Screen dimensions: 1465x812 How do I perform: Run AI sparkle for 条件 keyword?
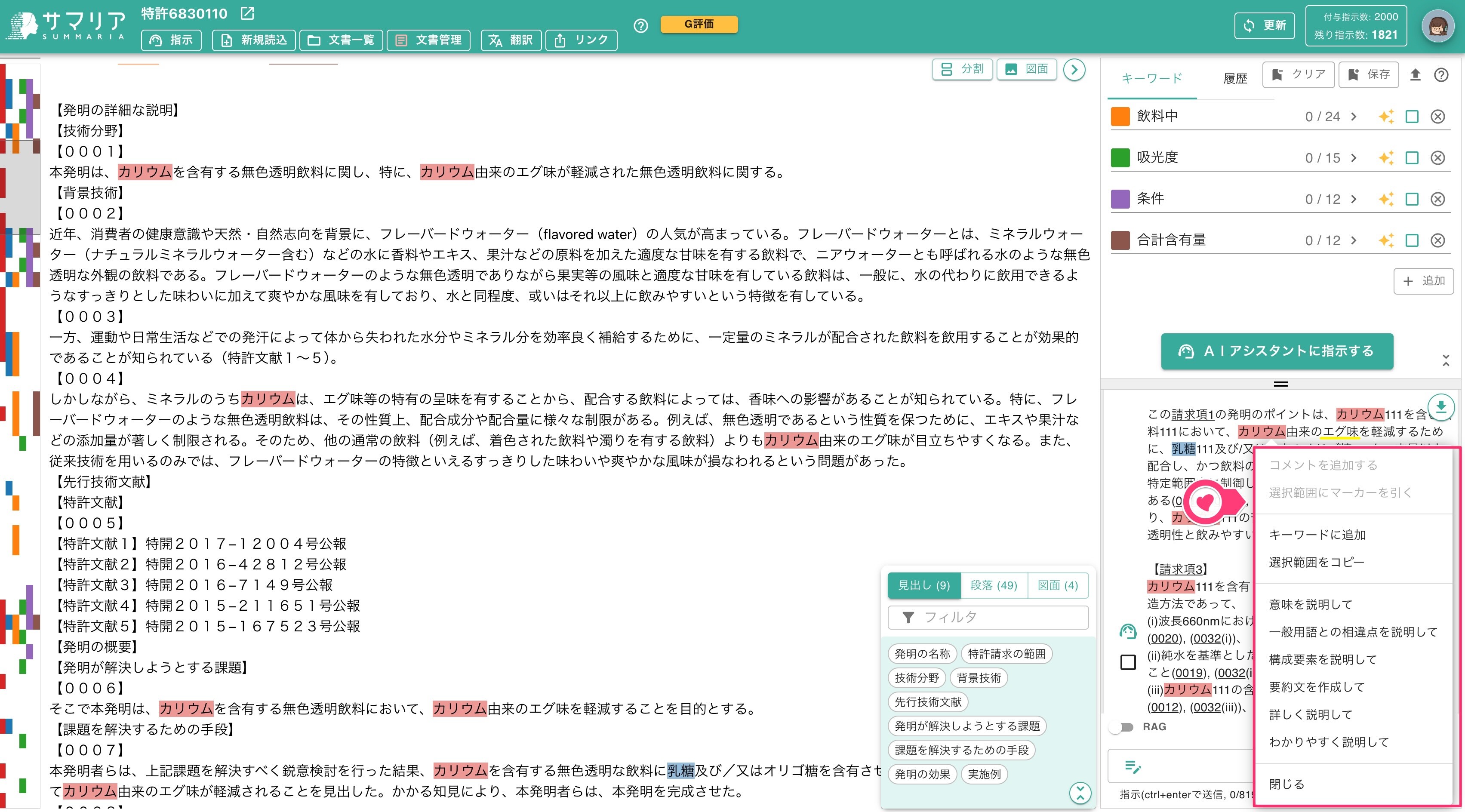[1386, 199]
